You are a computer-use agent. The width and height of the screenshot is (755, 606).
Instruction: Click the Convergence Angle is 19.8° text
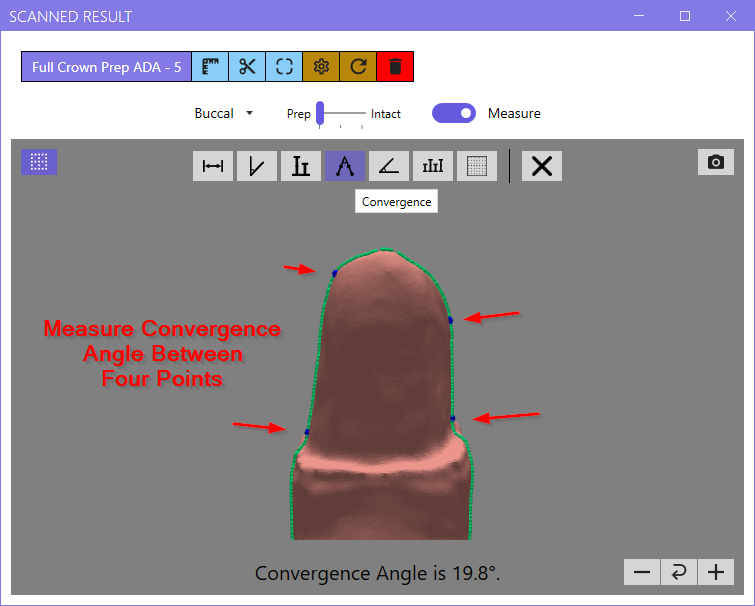pos(378,573)
